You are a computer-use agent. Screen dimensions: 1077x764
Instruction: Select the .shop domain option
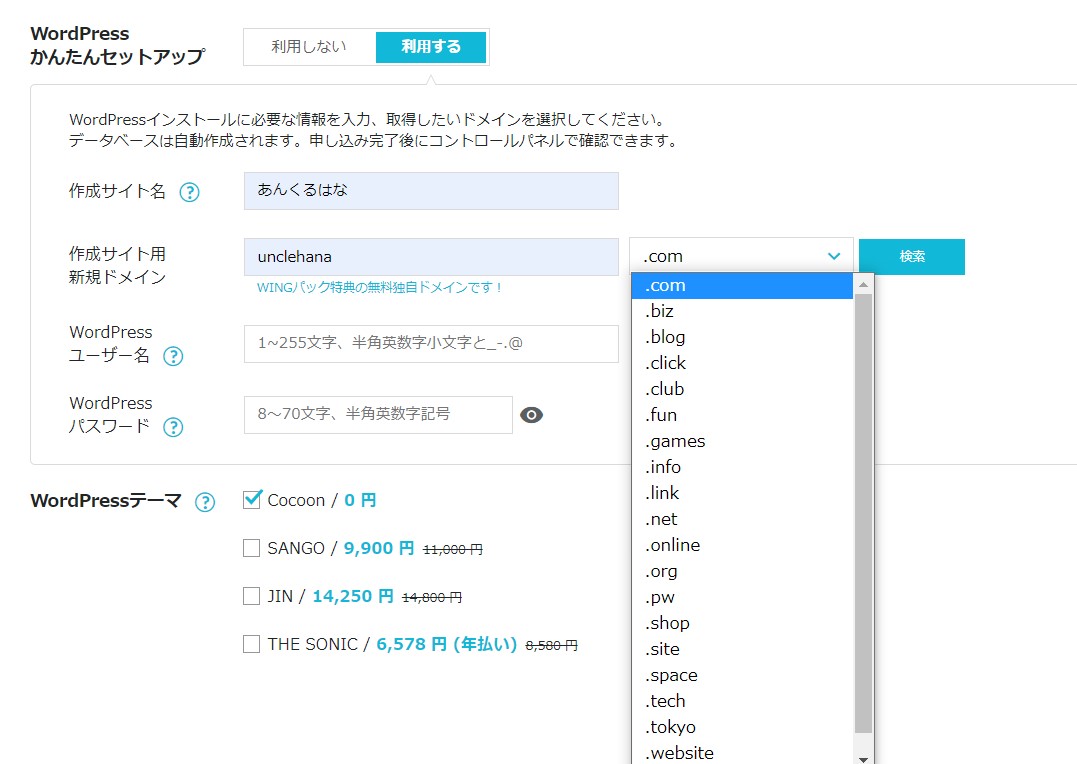coord(742,623)
